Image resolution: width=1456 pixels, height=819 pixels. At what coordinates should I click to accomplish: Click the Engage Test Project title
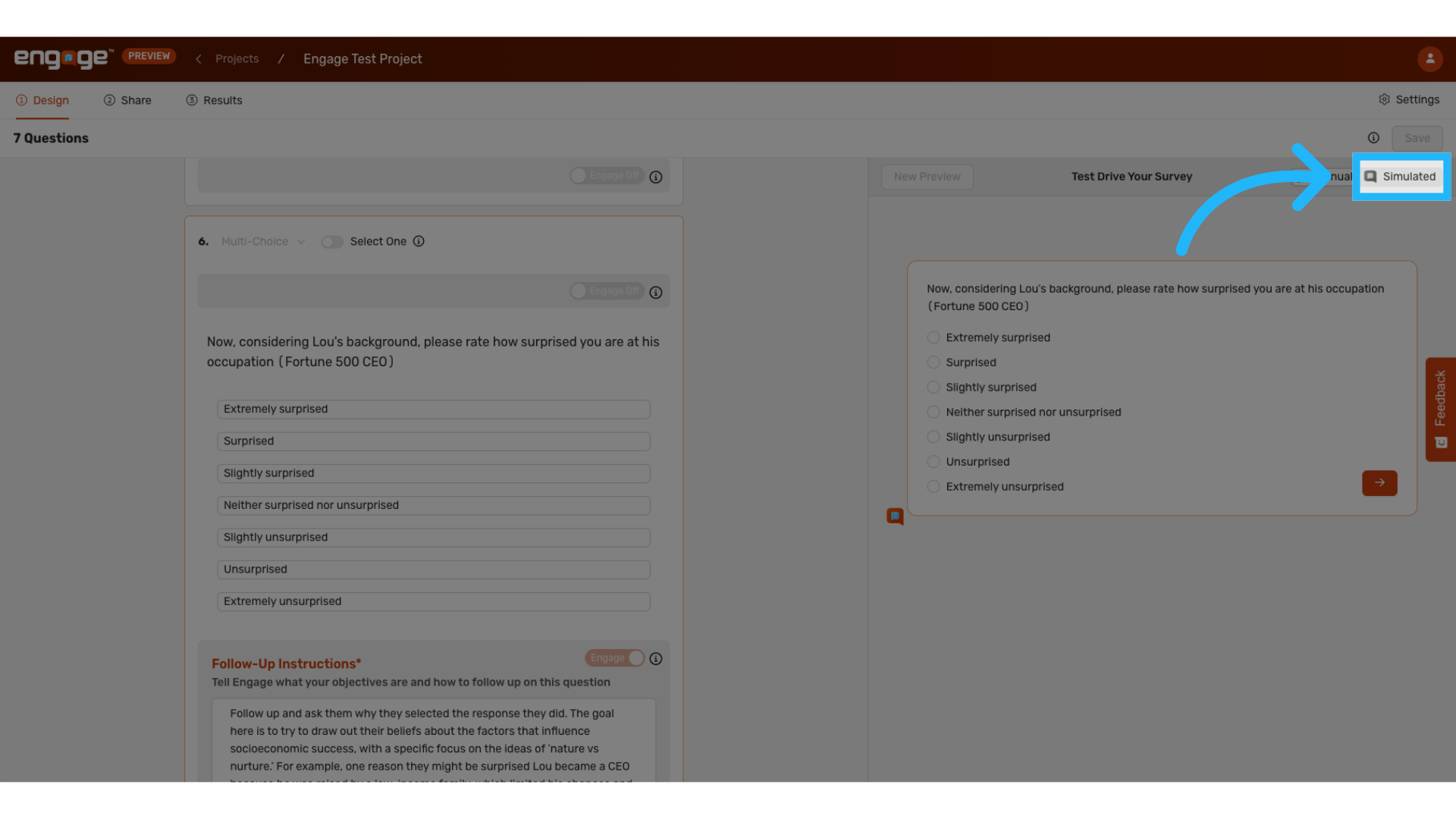(x=362, y=59)
